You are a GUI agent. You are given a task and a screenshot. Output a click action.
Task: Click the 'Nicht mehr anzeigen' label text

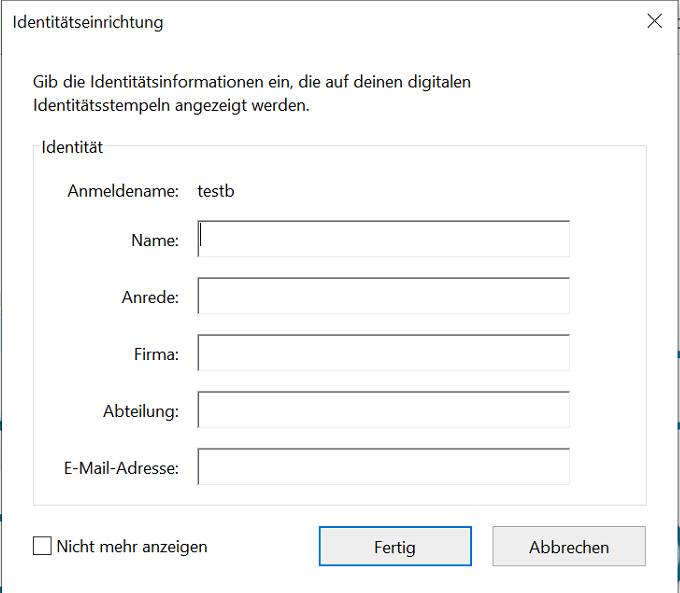[x=132, y=547]
